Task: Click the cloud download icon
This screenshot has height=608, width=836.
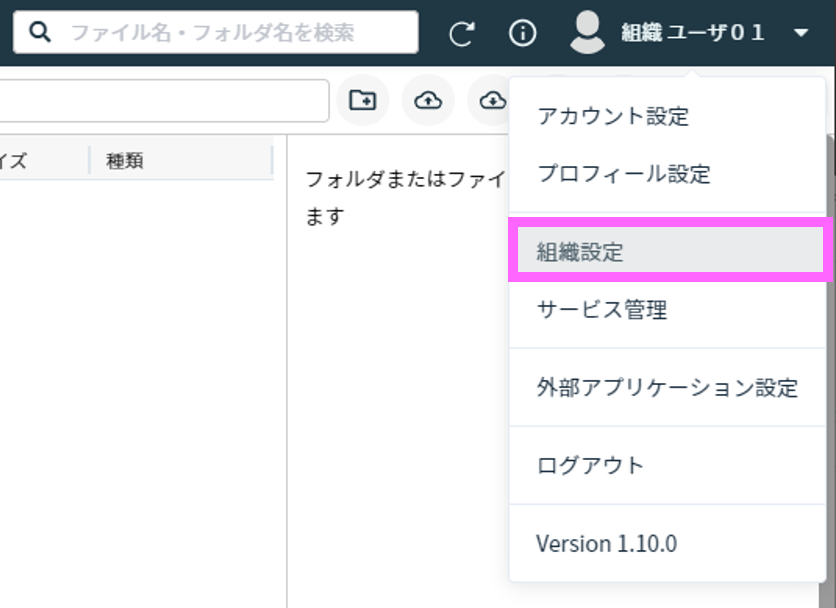Action: 490,100
